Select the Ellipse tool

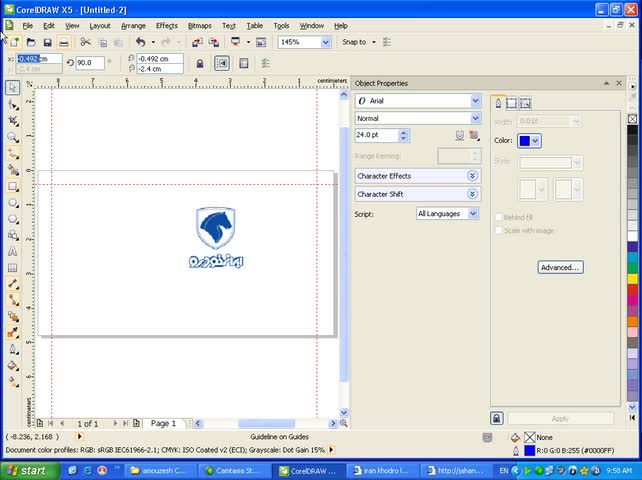tap(13, 203)
